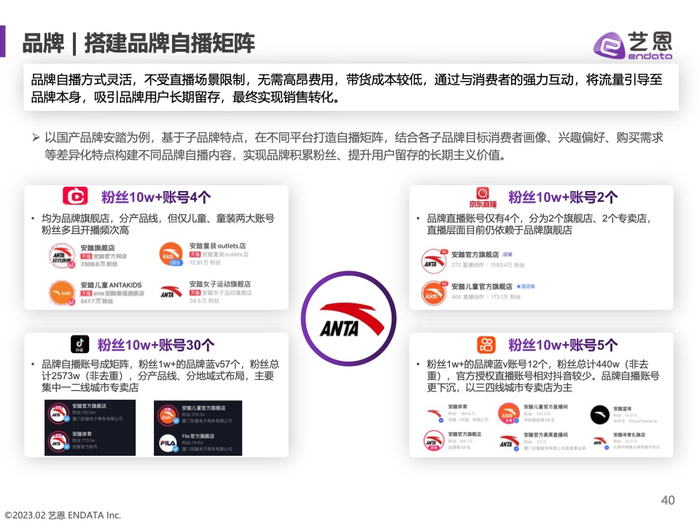The height and width of the screenshot is (525, 700).
Task: Click the JD 安踏官方旗舰店 avatar
Action: tap(433, 261)
